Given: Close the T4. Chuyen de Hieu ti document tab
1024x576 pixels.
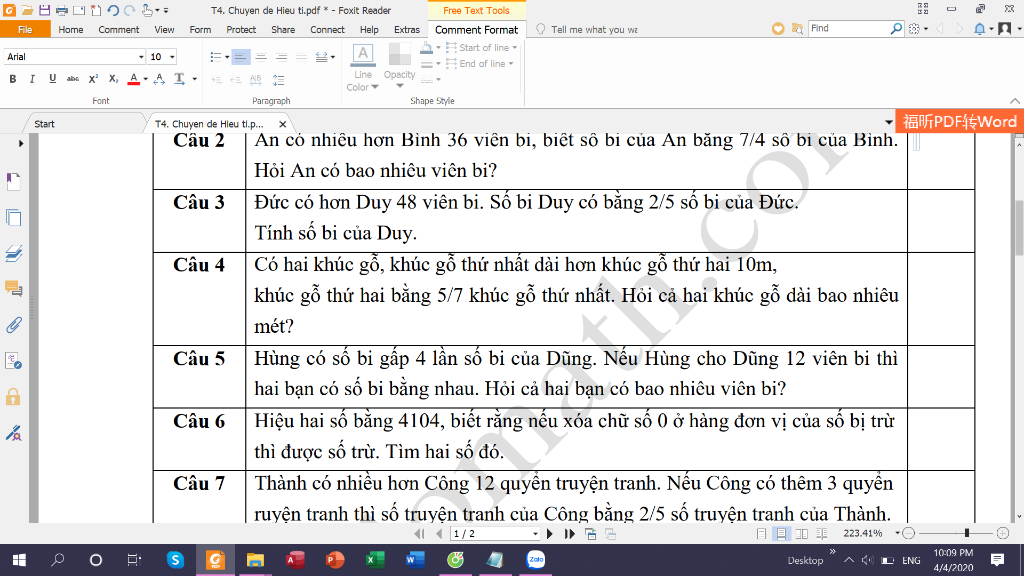Looking at the screenshot, I should click(x=282, y=123).
